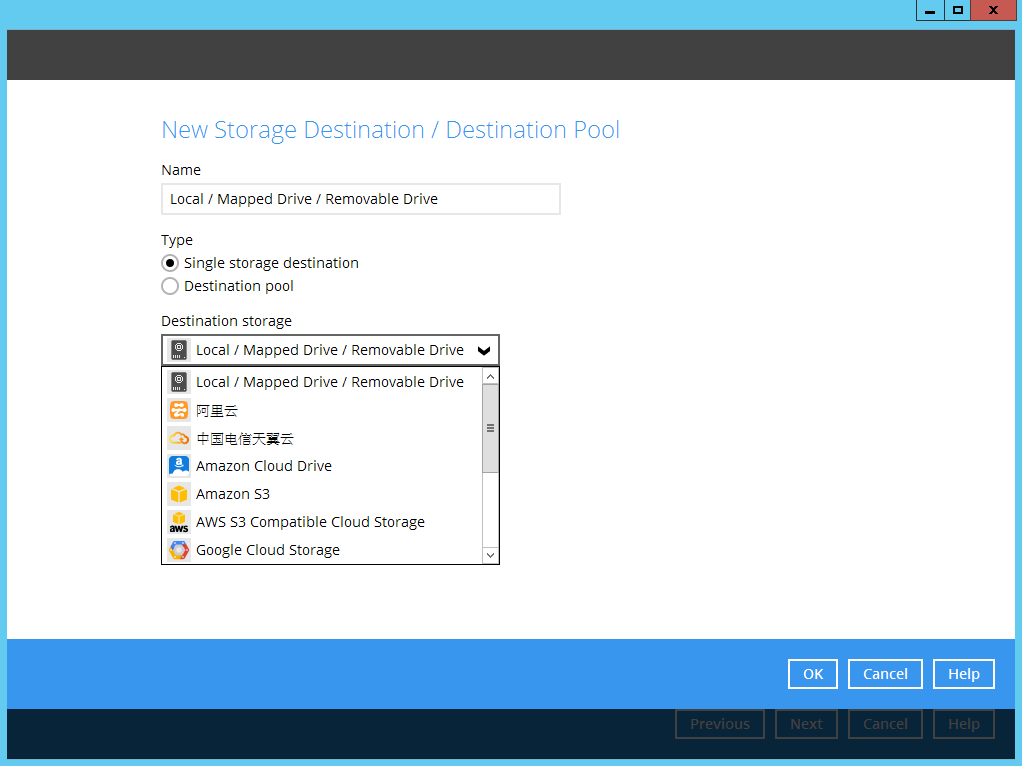Confirm with the OK button

click(x=813, y=674)
